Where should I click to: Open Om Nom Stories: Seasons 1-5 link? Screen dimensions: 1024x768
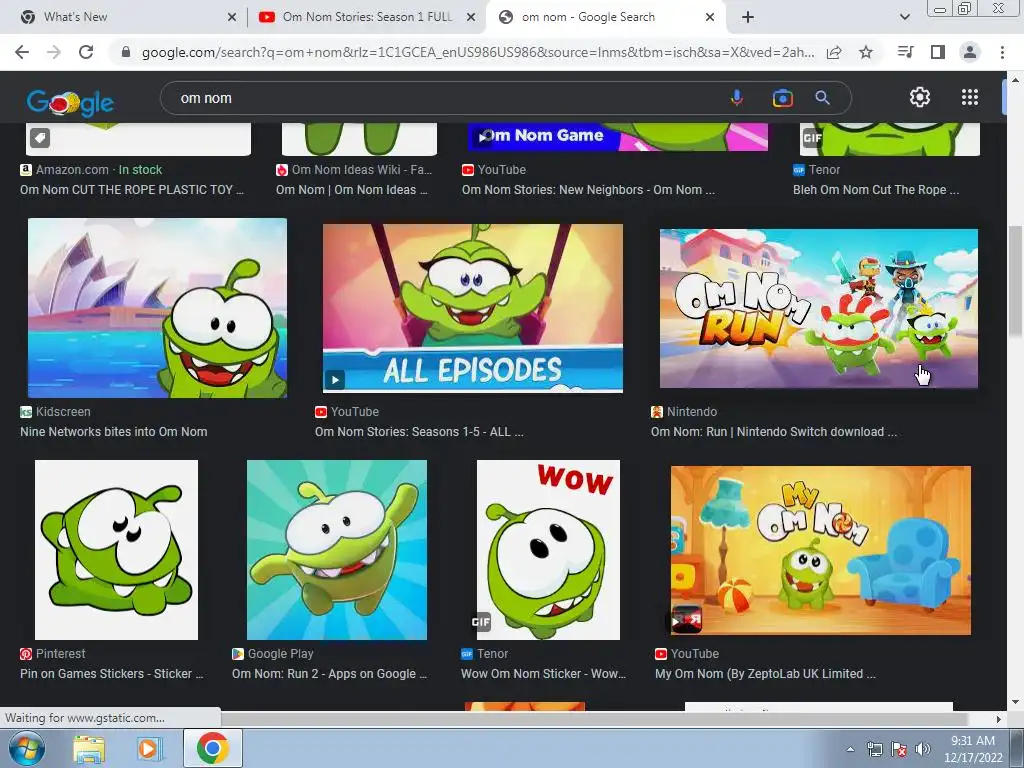(419, 432)
